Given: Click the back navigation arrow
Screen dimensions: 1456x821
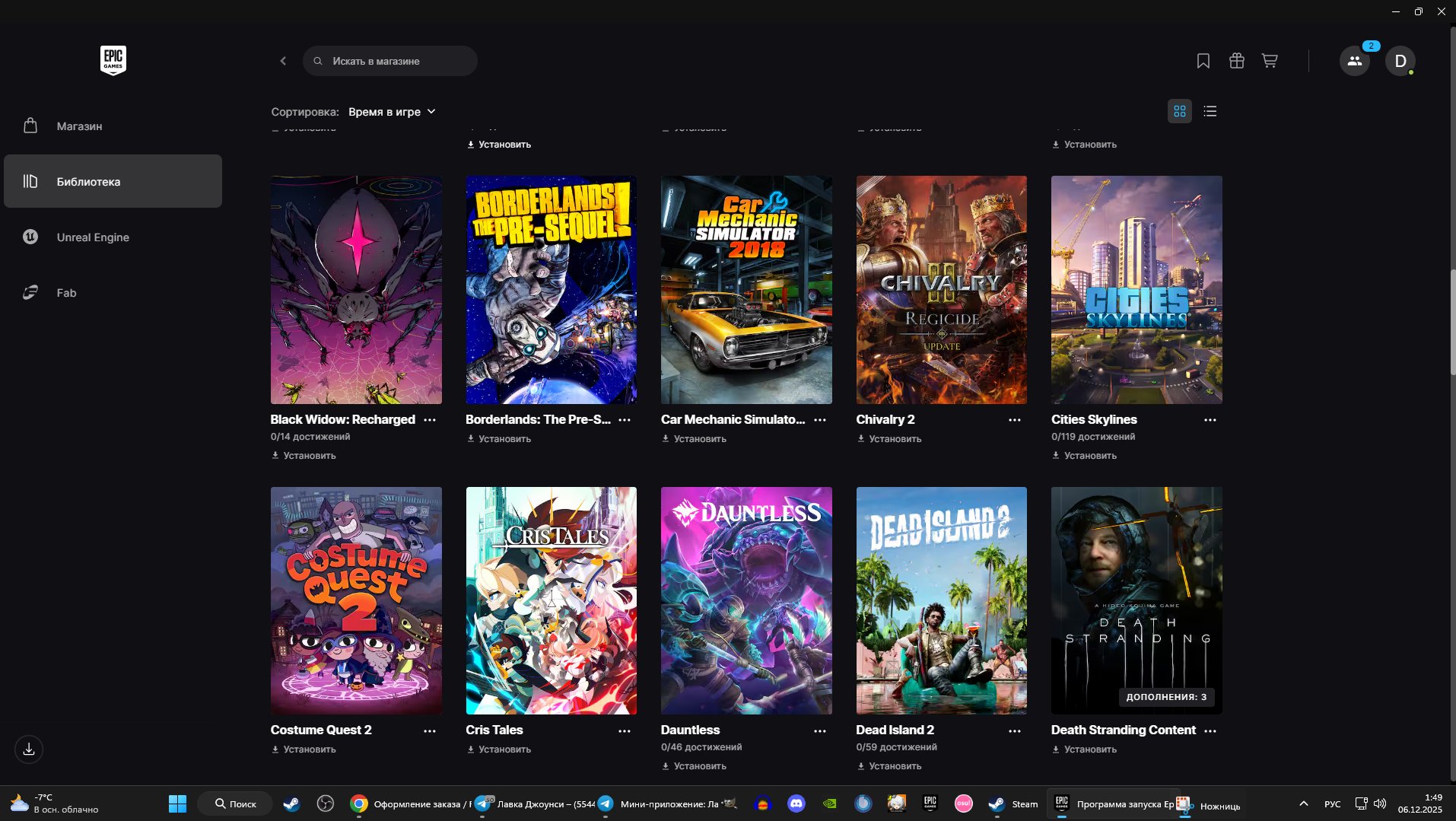Looking at the screenshot, I should coord(282,61).
